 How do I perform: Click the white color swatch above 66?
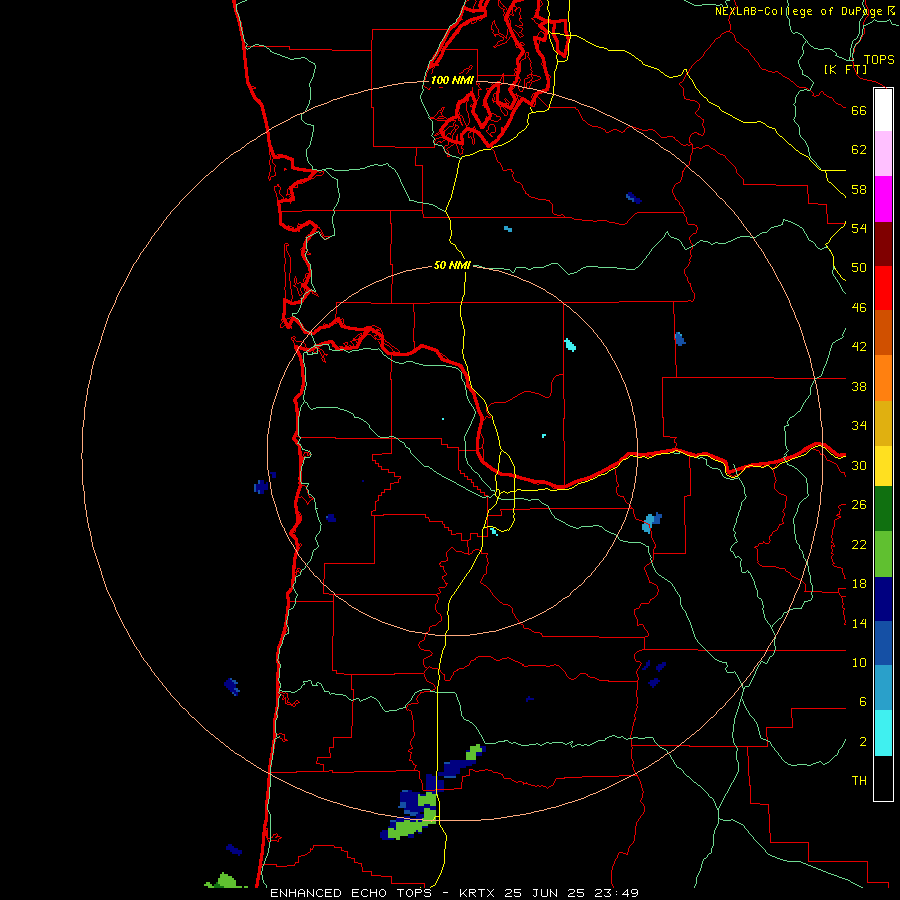883,110
